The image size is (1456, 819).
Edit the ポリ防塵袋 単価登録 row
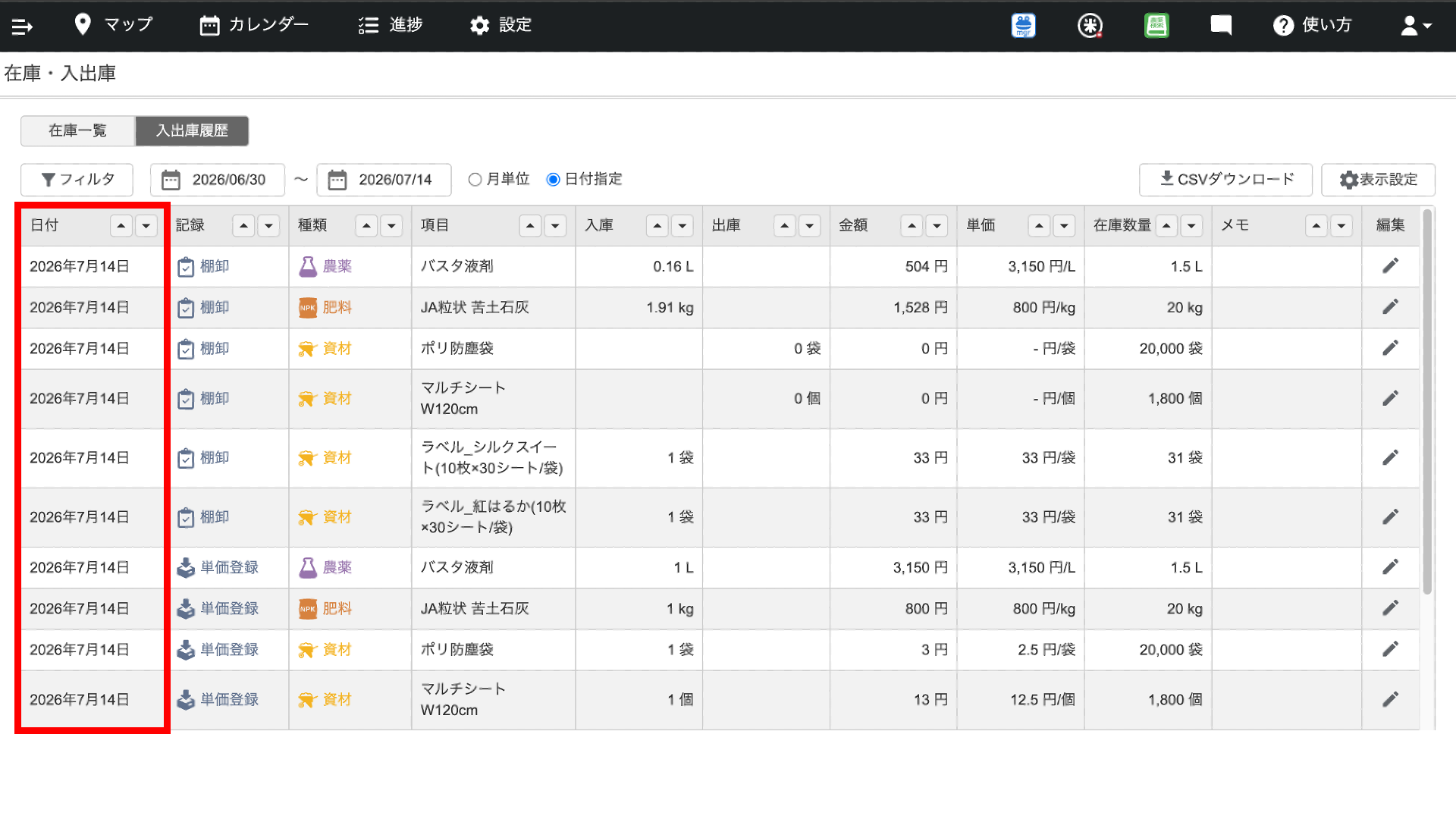pyautogui.click(x=1390, y=649)
